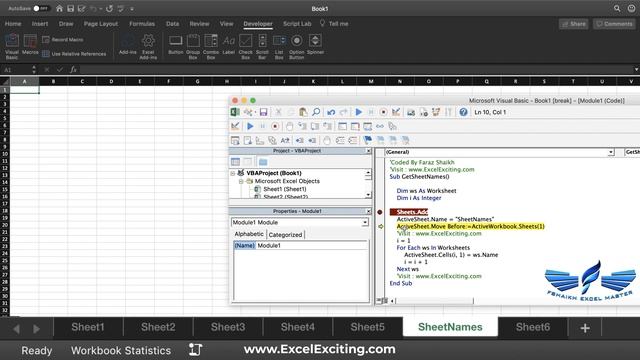The width and height of the screenshot is (640, 360).
Task: Open VBA Help question mark icon
Action: pyautogui.click(x=463, y=112)
